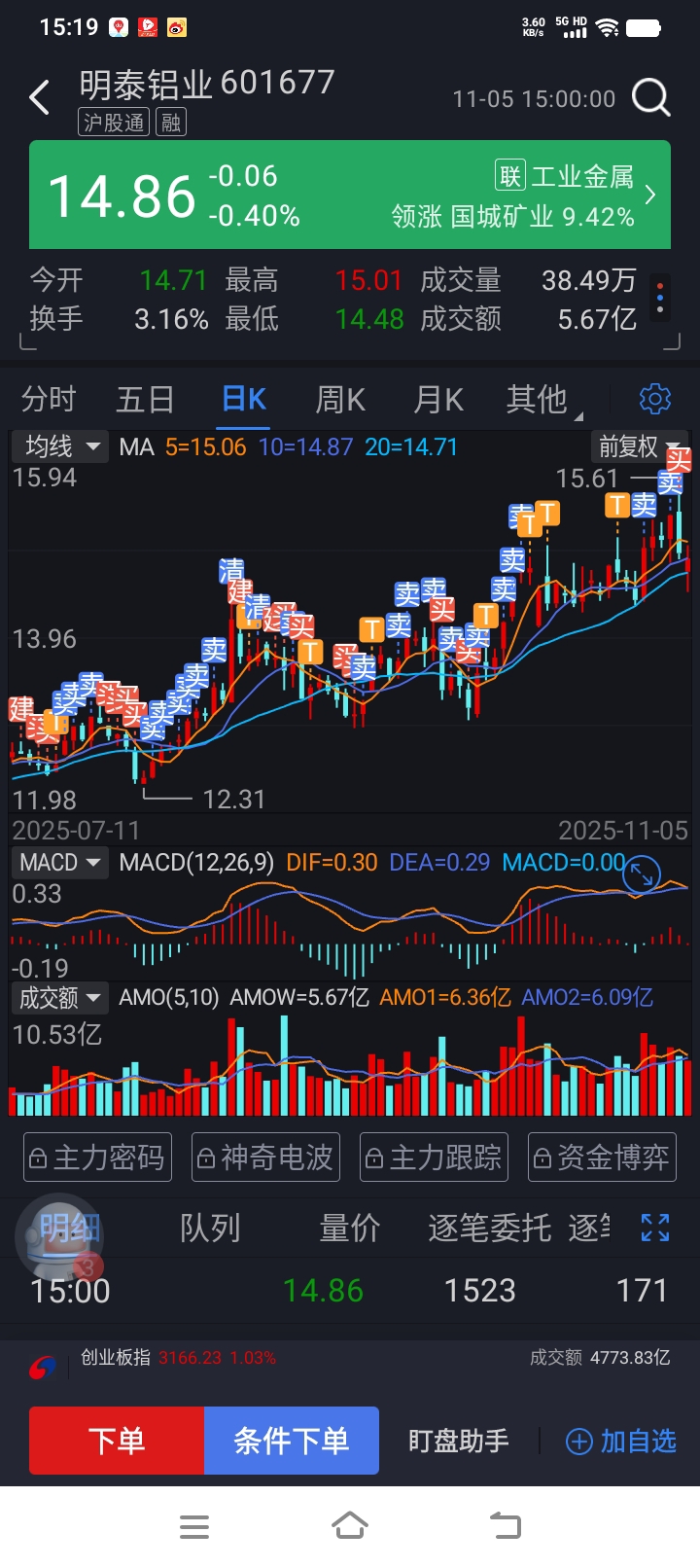Image resolution: width=700 pixels, height=1568 pixels.
Task: Tap the three-dot more quotes icon
Action: 660,298
